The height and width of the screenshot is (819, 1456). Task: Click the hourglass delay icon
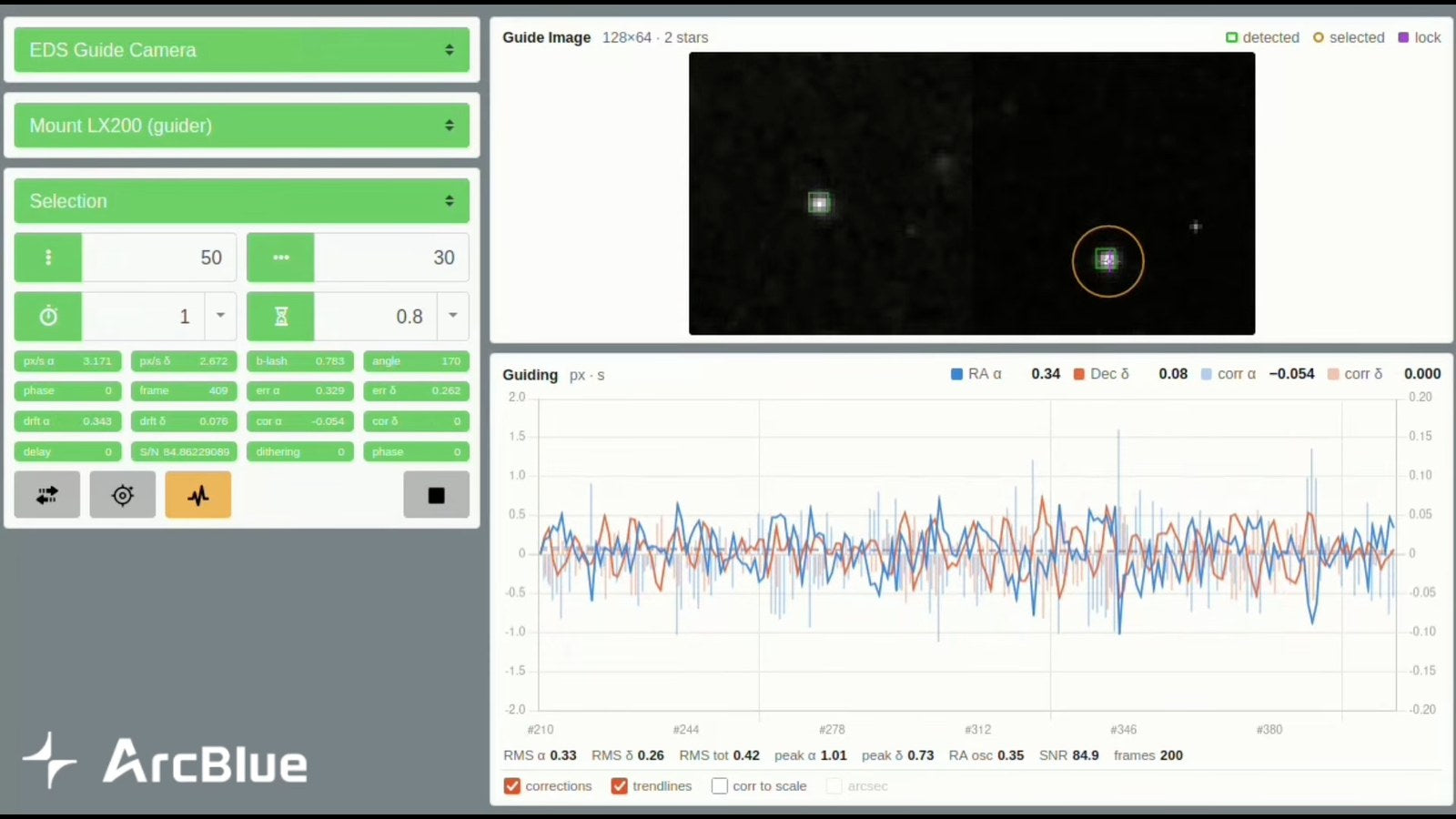tap(280, 316)
